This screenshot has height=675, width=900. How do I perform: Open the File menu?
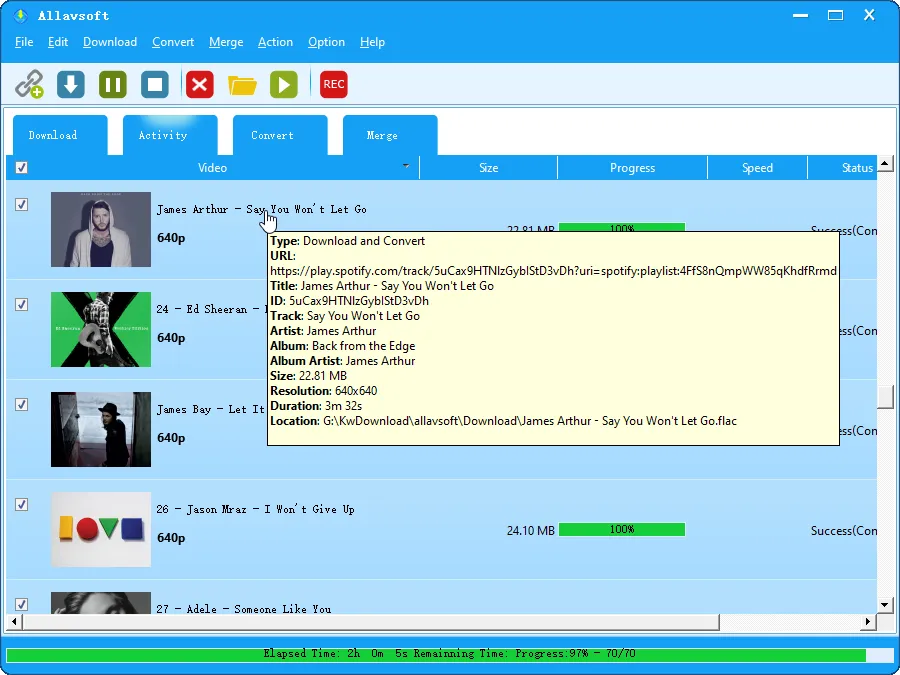(24, 42)
